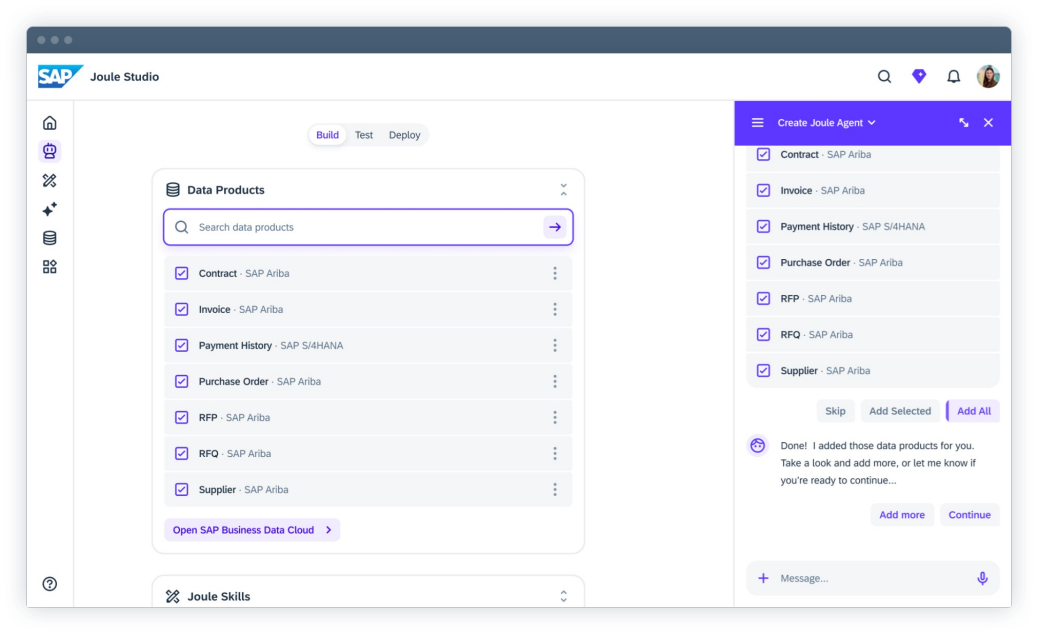Open the database sidebar icon
The height and width of the screenshot is (634, 1038).
coord(50,238)
